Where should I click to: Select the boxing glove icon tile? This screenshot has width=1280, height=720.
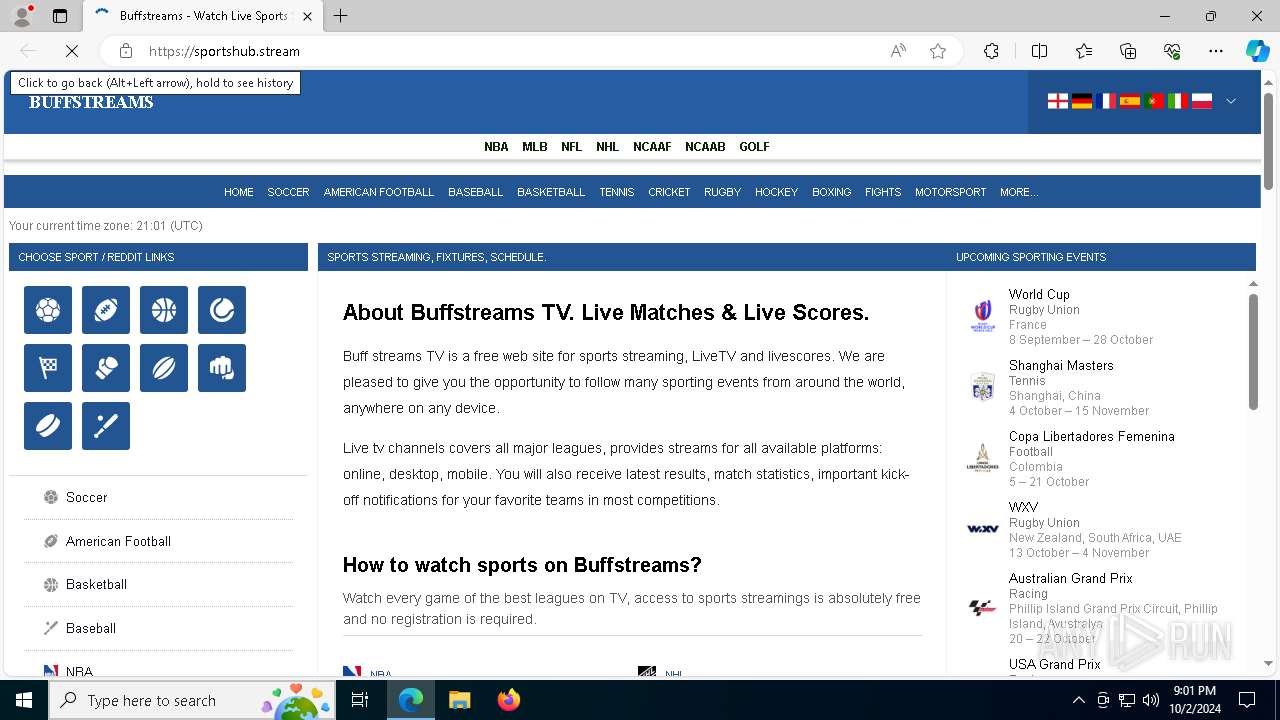[x=106, y=368]
